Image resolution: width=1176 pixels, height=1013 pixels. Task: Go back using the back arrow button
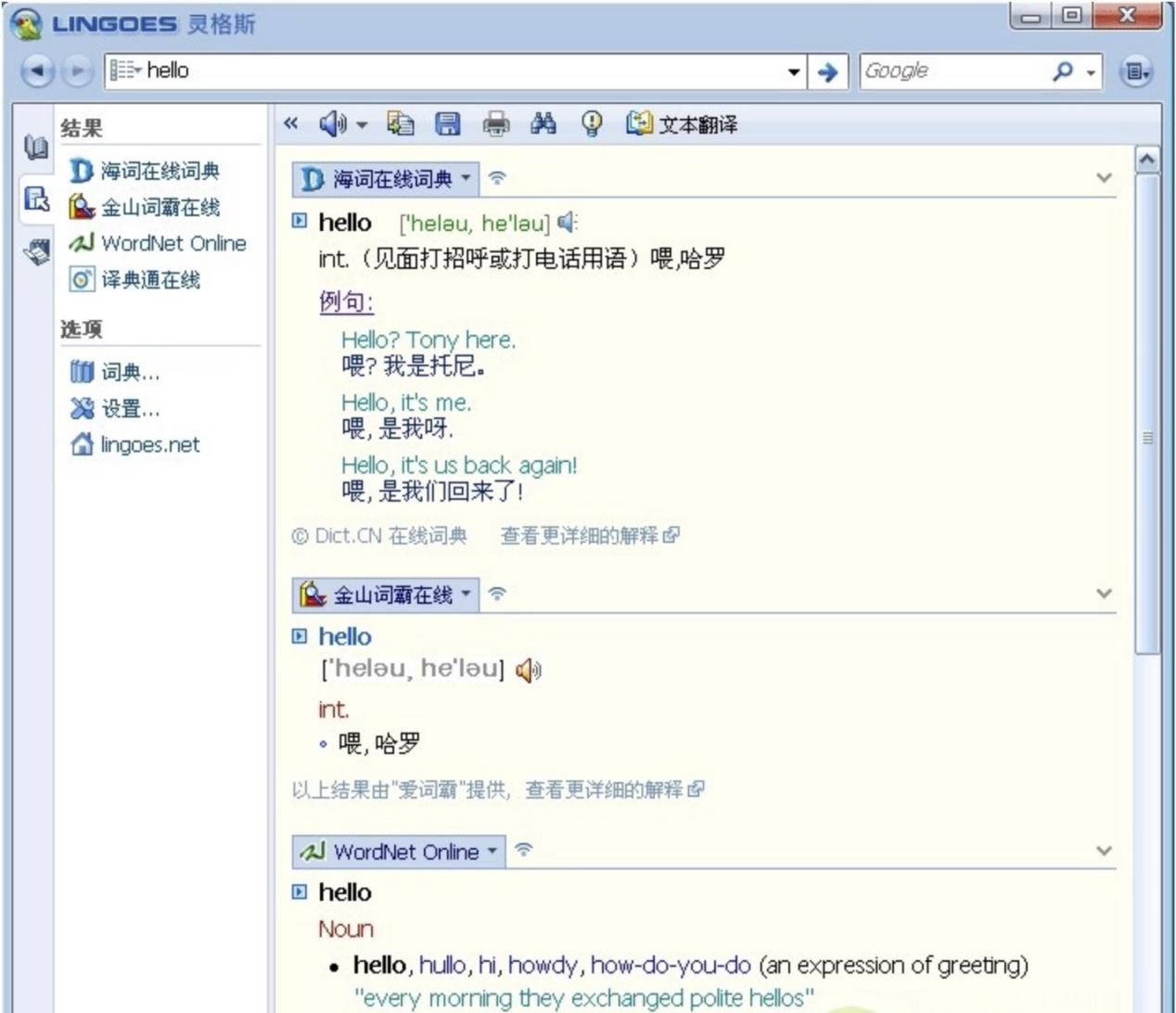pyautogui.click(x=36, y=71)
